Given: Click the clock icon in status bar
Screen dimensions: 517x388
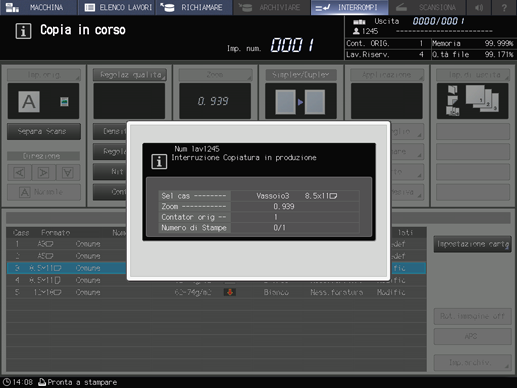Looking at the screenshot, I should point(7,382).
